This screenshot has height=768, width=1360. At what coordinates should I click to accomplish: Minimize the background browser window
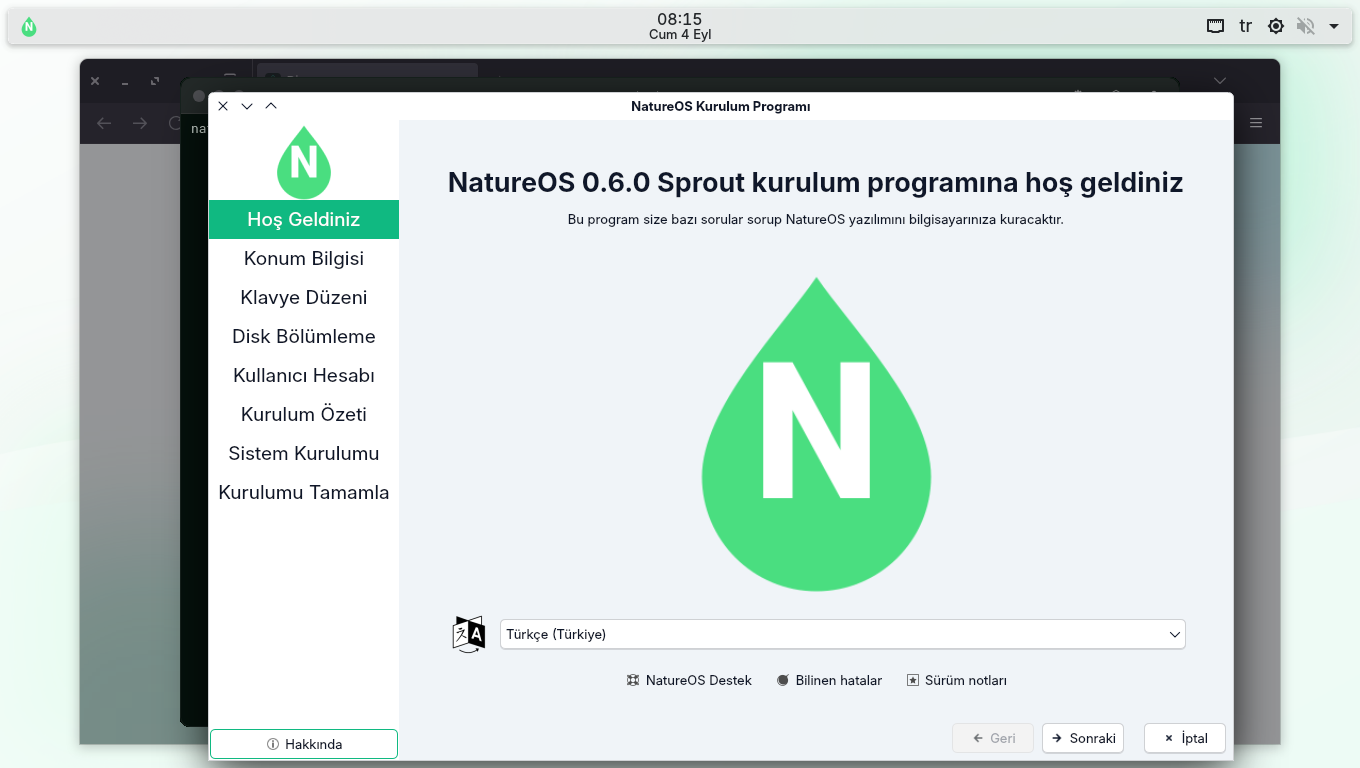tap(125, 81)
